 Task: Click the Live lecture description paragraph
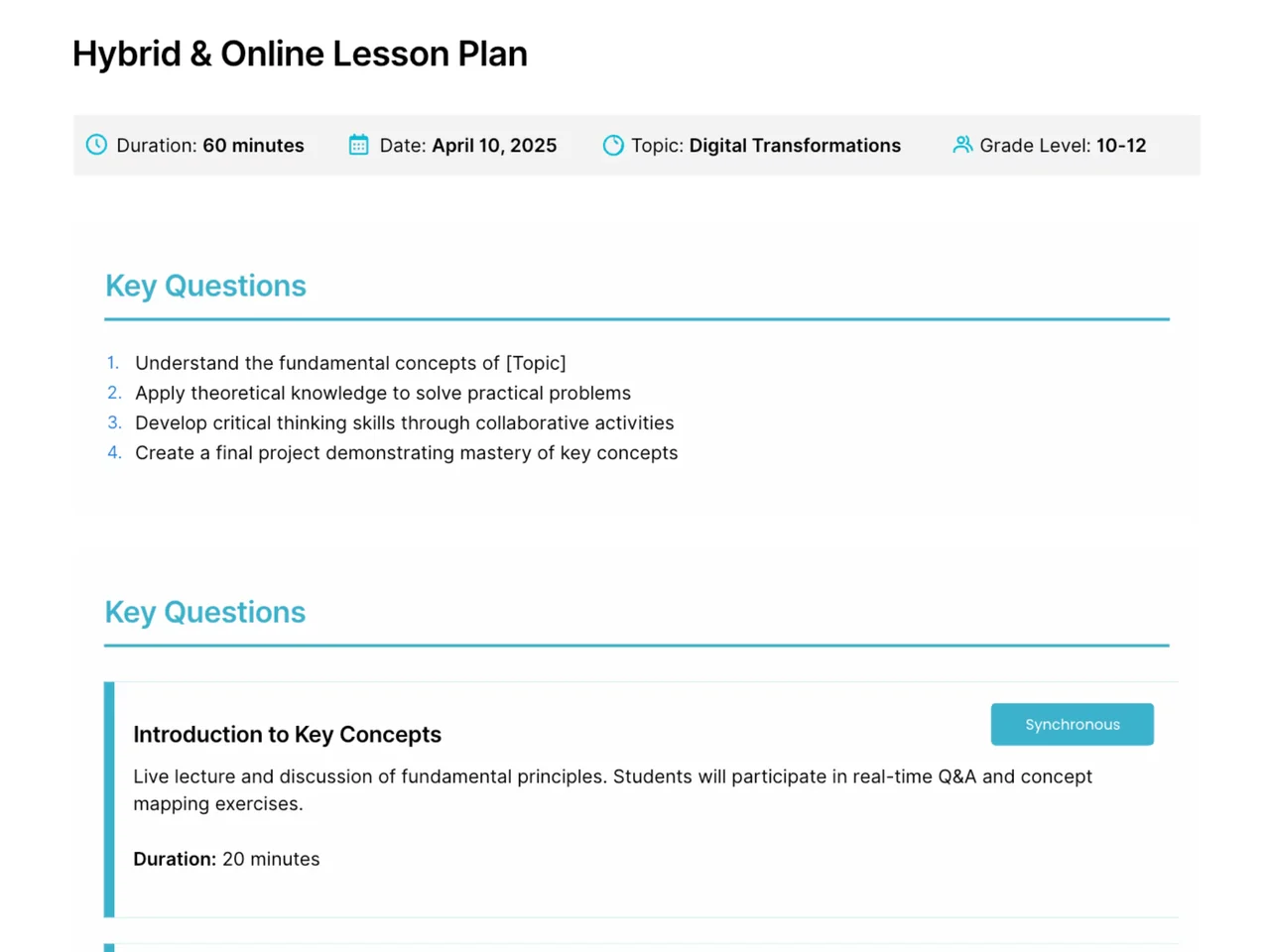pos(612,789)
